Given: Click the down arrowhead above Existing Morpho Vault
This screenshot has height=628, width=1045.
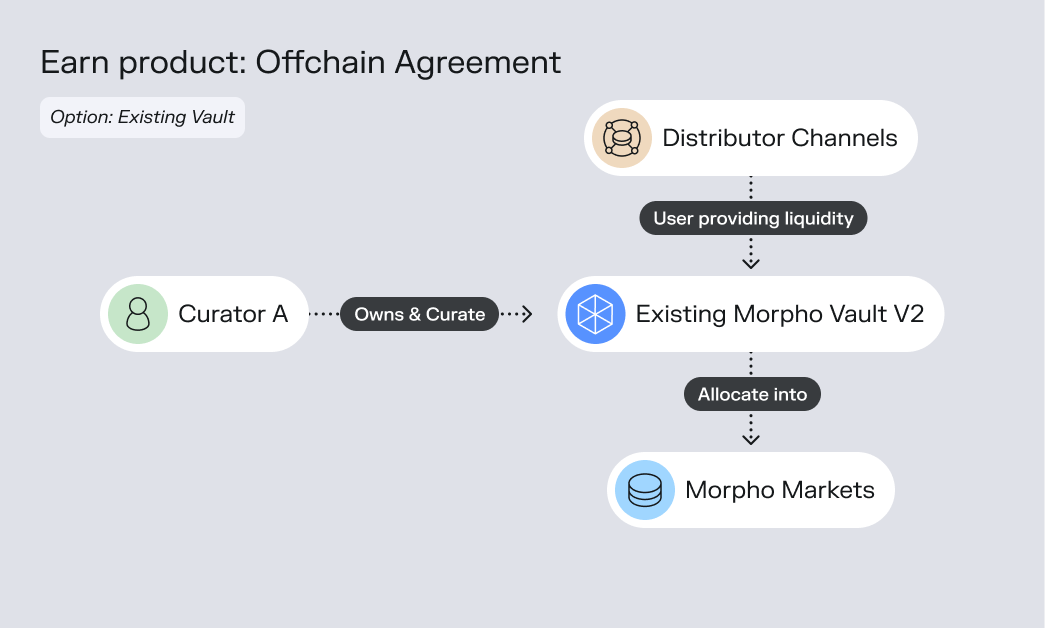Looking at the screenshot, I should (x=751, y=262).
